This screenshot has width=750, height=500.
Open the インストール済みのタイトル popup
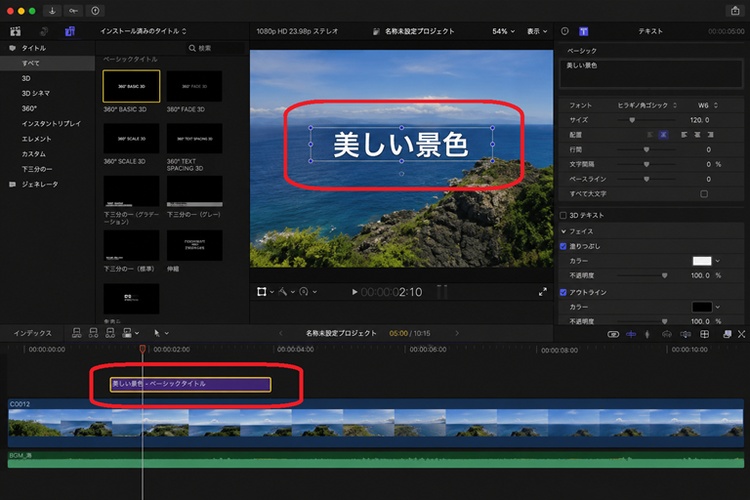click(x=143, y=31)
